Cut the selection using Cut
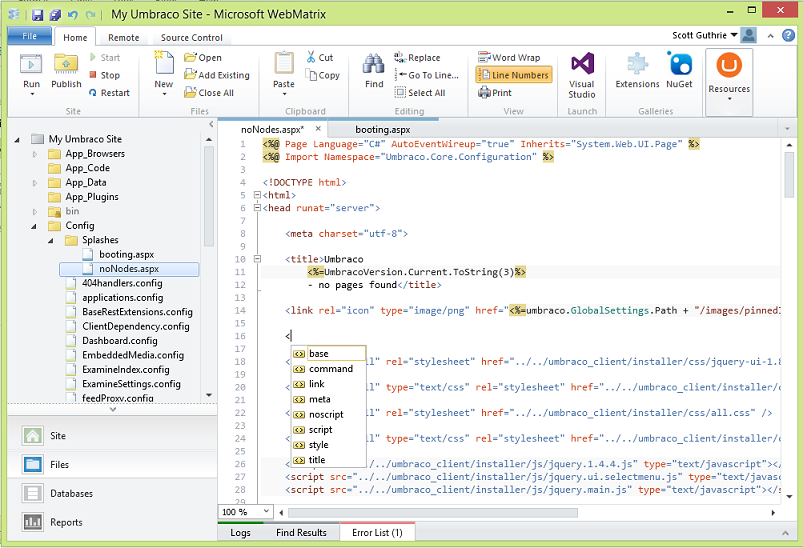The height and width of the screenshot is (548, 803). click(320, 57)
